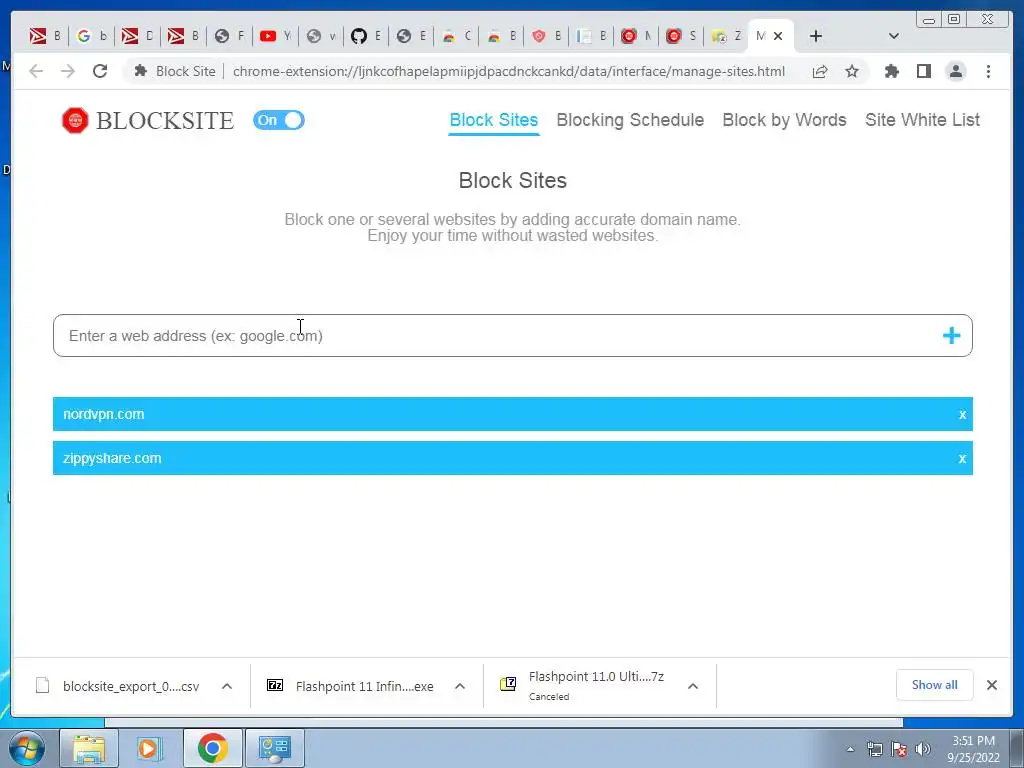Image resolution: width=1024 pixels, height=768 pixels.
Task: Switch to Block by Words tab
Action: click(784, 120)
